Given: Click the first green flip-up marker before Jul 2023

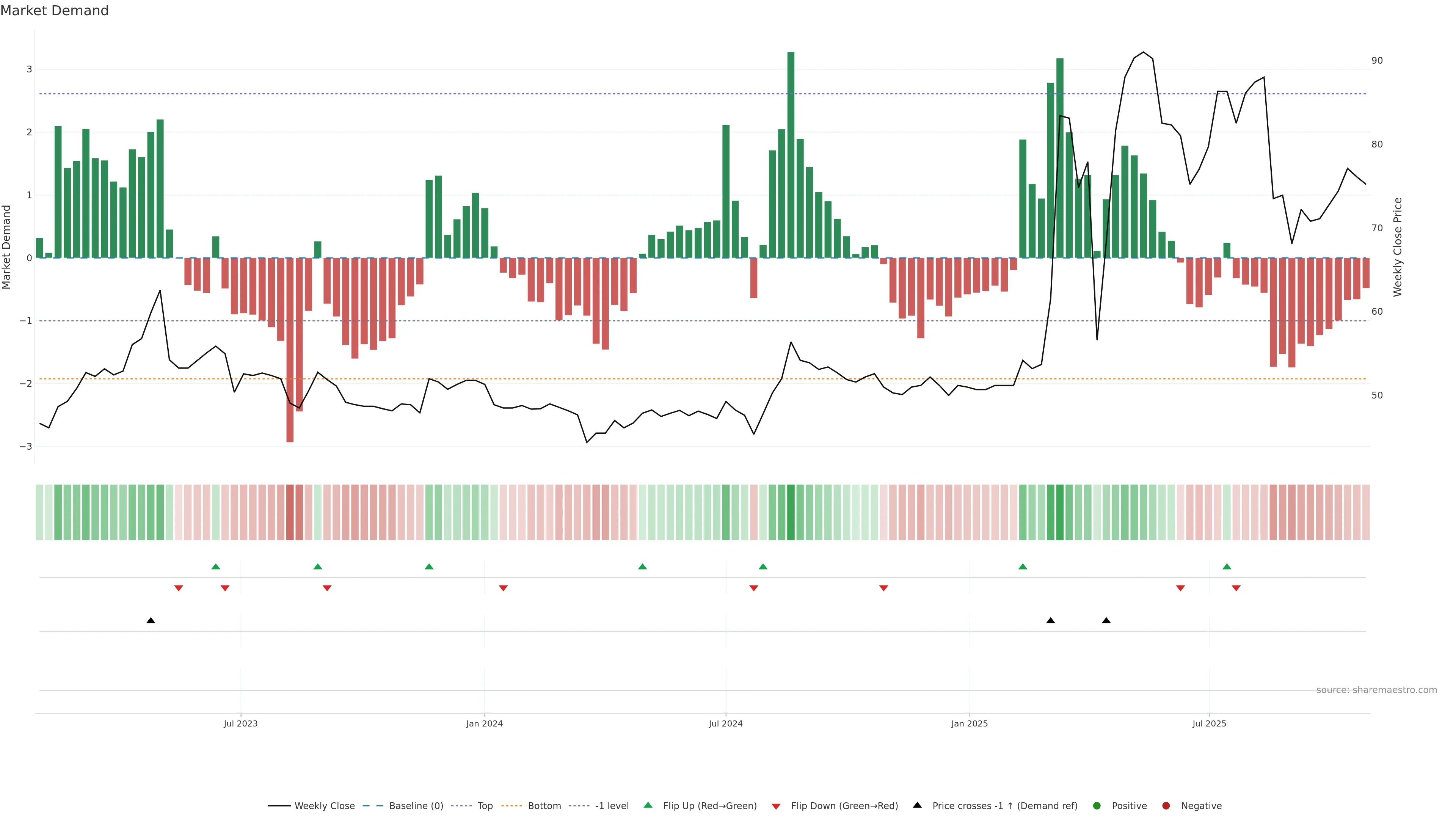Looking at the screenshot, I should 215,566.
